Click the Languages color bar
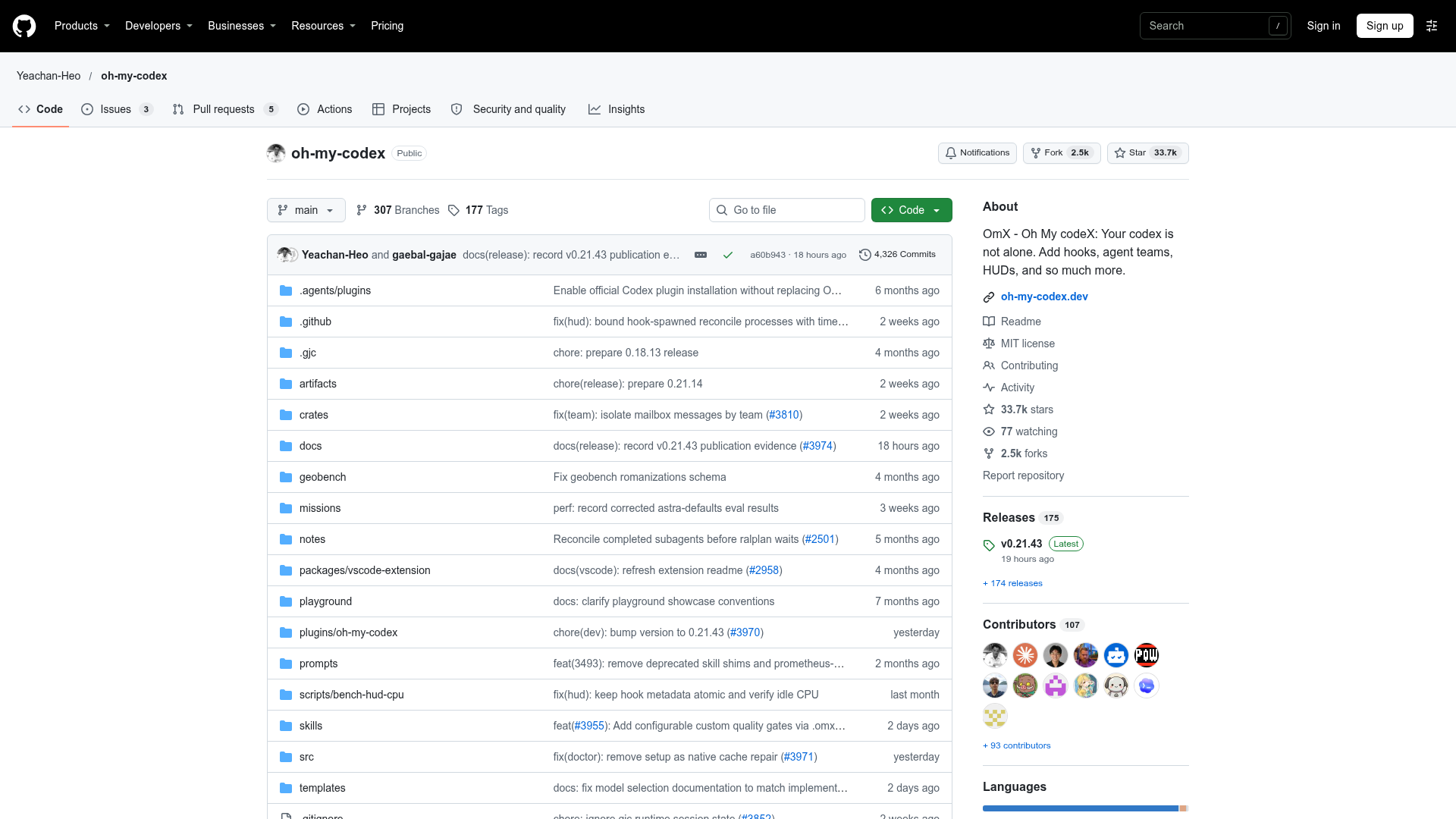This screenshot has height=819, width=1456. pos(1085,808)
